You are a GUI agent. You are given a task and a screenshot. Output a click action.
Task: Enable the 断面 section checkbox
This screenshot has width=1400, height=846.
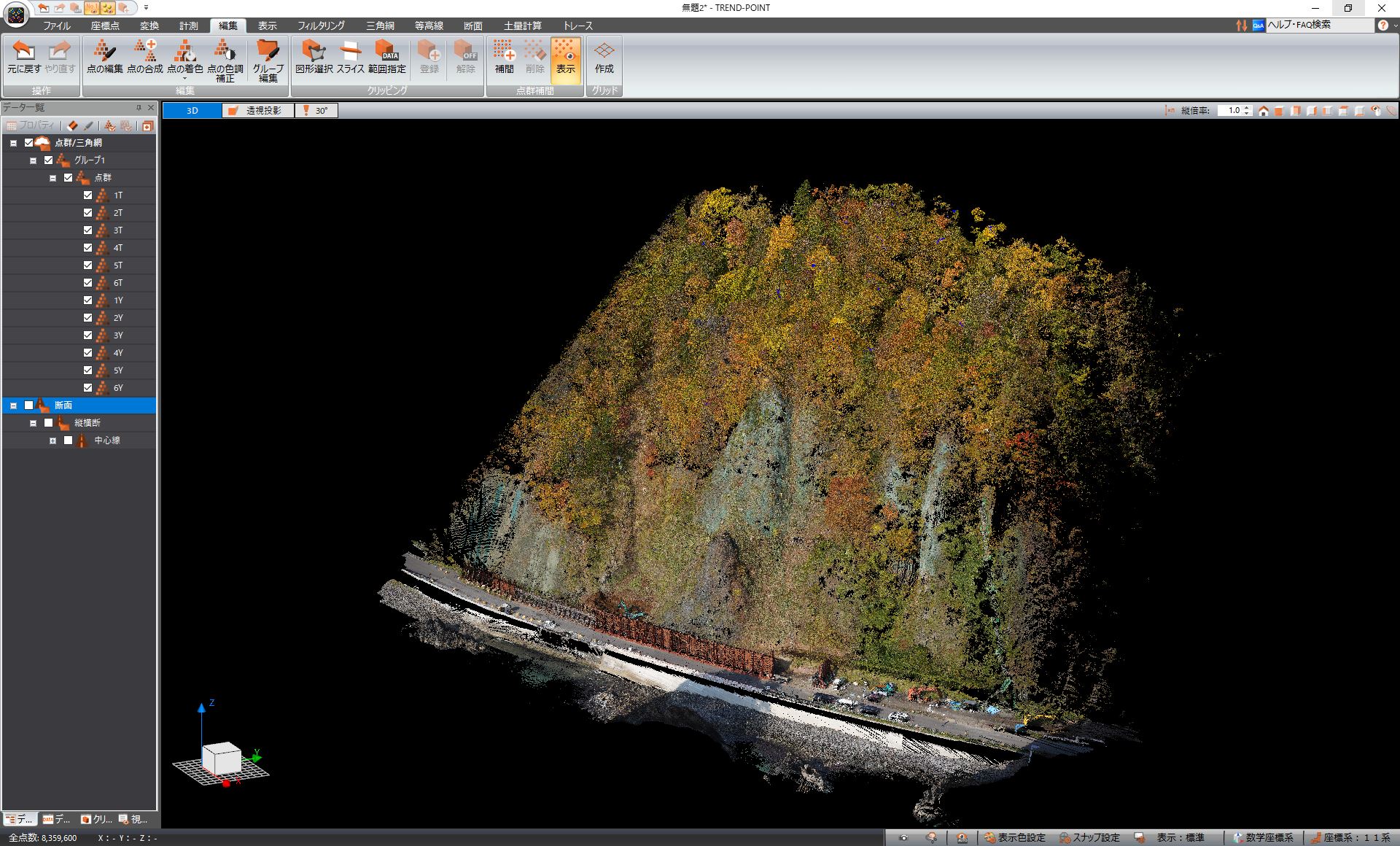pyautogui.click(x=29, y=405)
